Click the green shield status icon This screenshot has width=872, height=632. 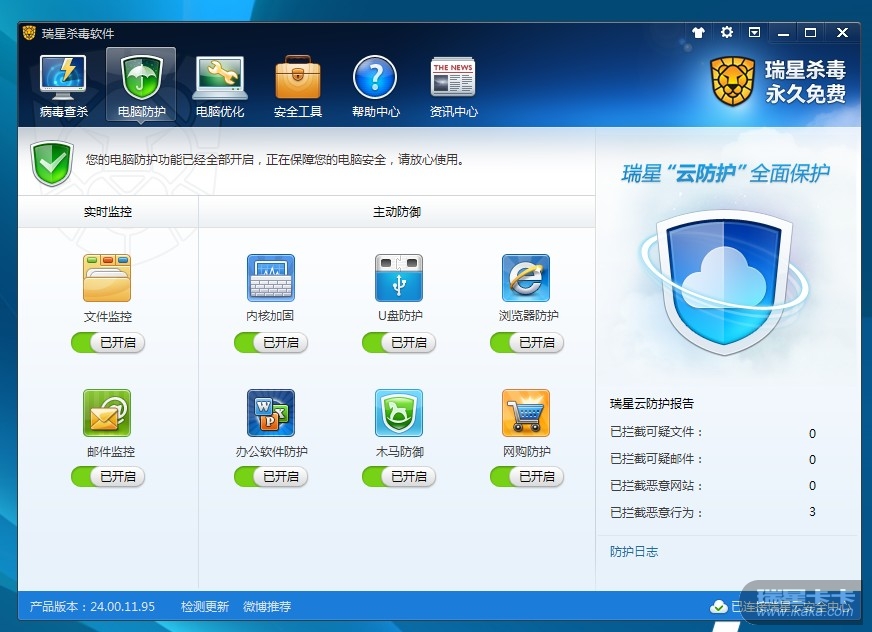(52, 162)
